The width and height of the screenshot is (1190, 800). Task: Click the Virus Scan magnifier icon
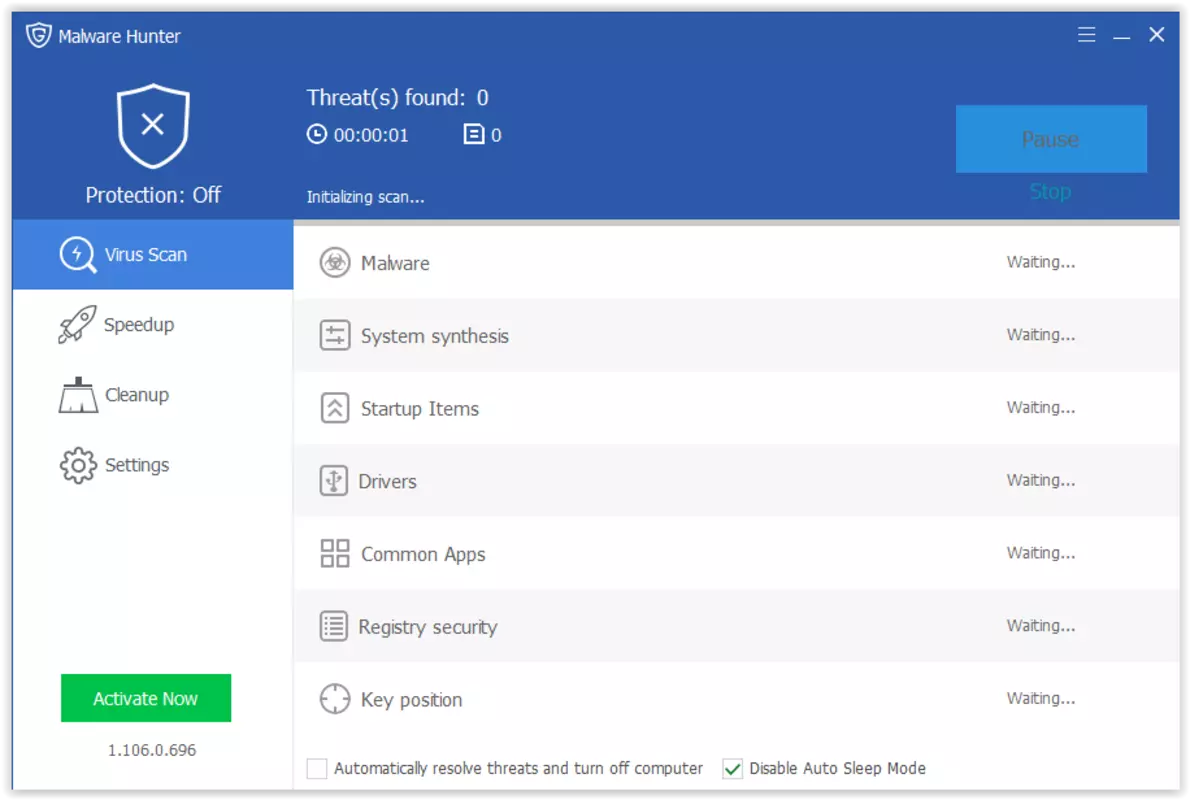[77, 255]
